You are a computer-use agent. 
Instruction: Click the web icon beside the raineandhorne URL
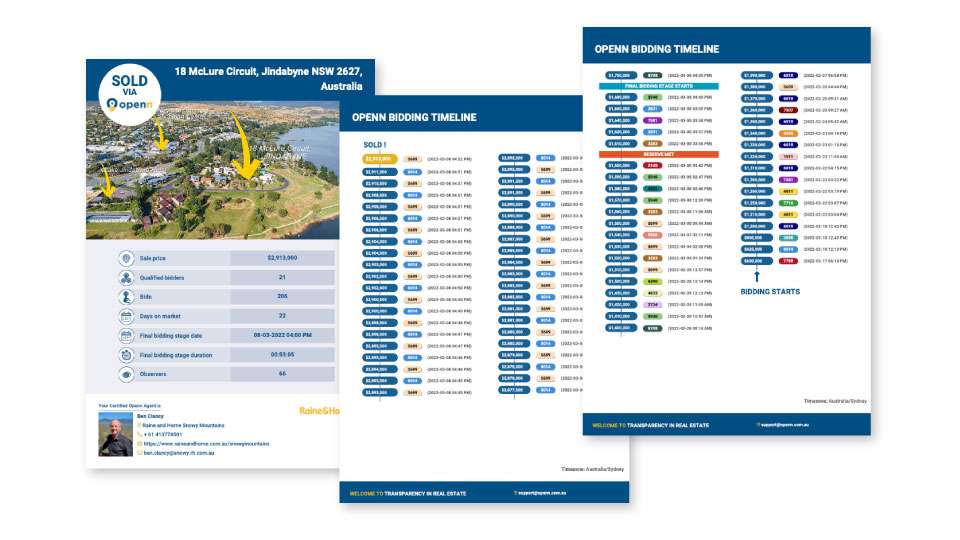(140, 444)
